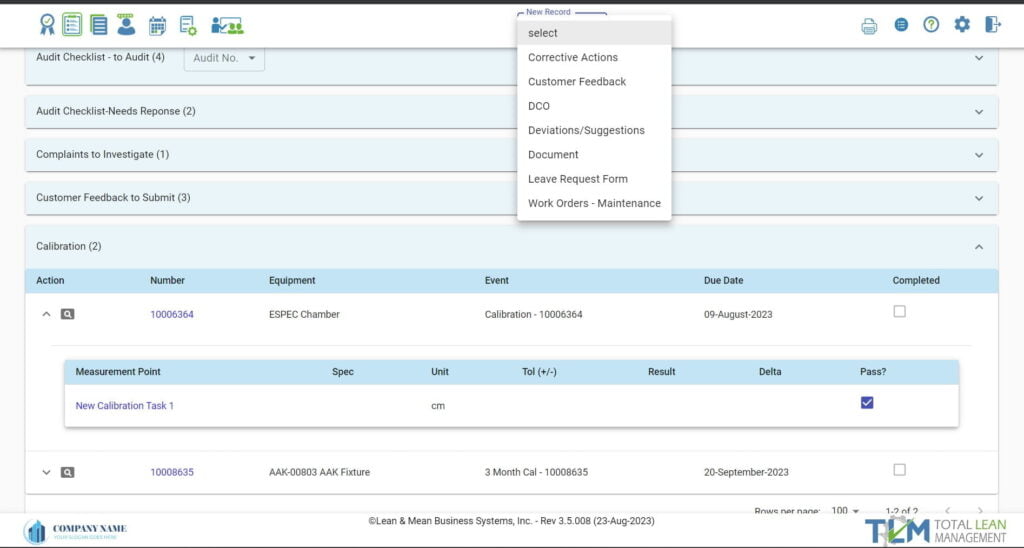
Task: Collapse the Calibration panel chevron
Action: pos(979,247)
